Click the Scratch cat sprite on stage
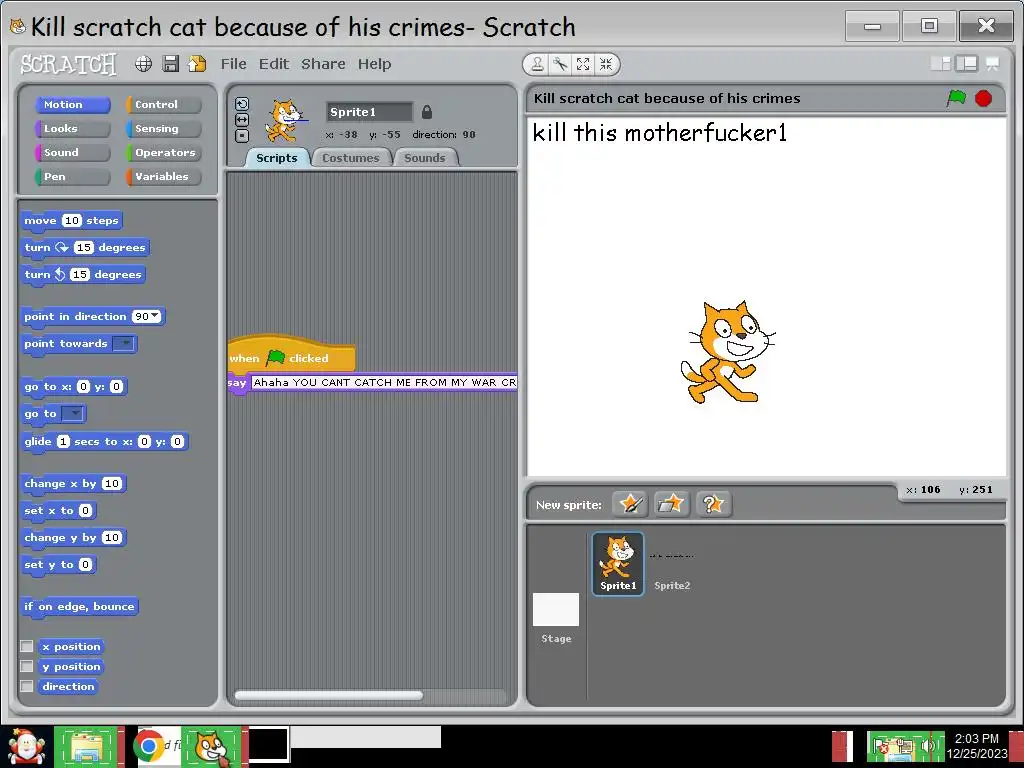 (x=728, y=352)
